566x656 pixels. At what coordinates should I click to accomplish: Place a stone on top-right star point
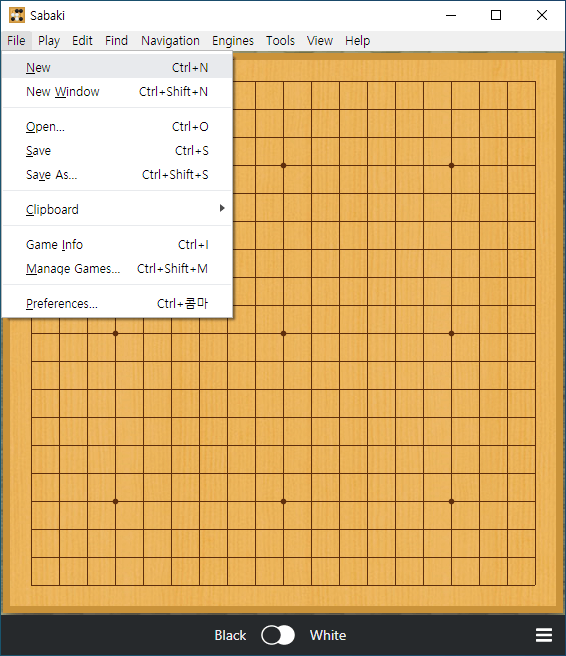pos(451,165)
